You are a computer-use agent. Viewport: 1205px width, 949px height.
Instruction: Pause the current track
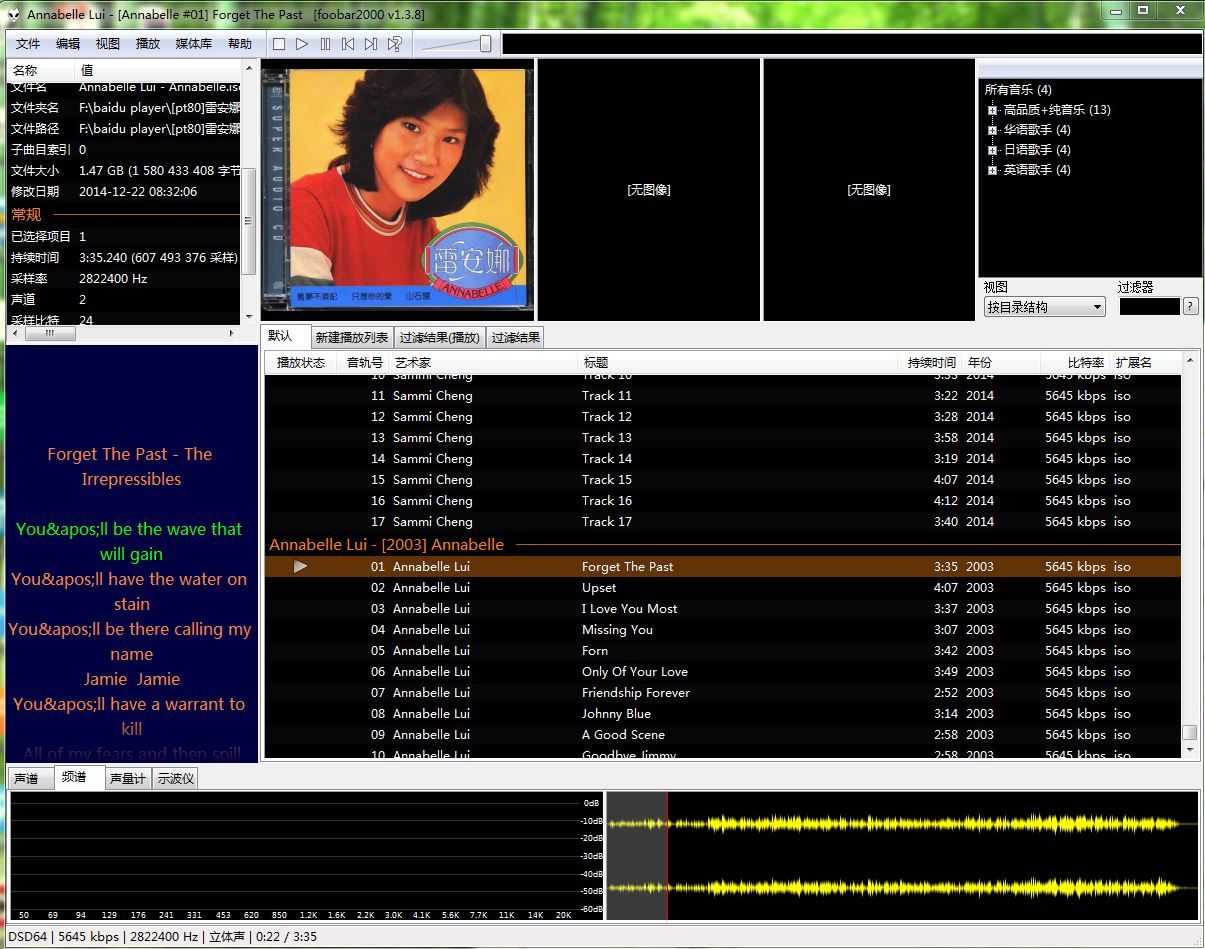coord(325,44)
